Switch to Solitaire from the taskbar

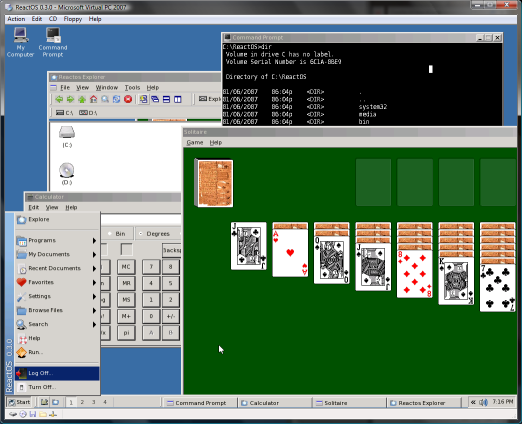click(x=349, y=403)
